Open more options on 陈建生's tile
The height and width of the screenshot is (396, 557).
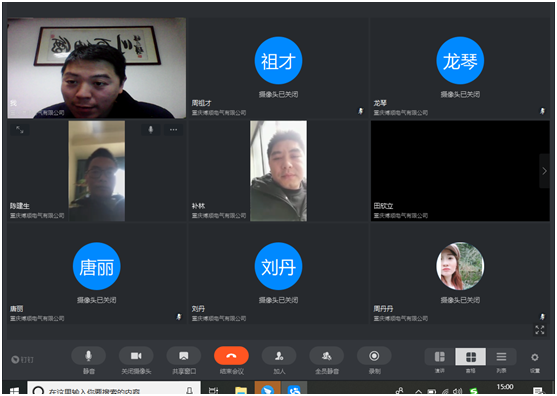tap(173, 130)
